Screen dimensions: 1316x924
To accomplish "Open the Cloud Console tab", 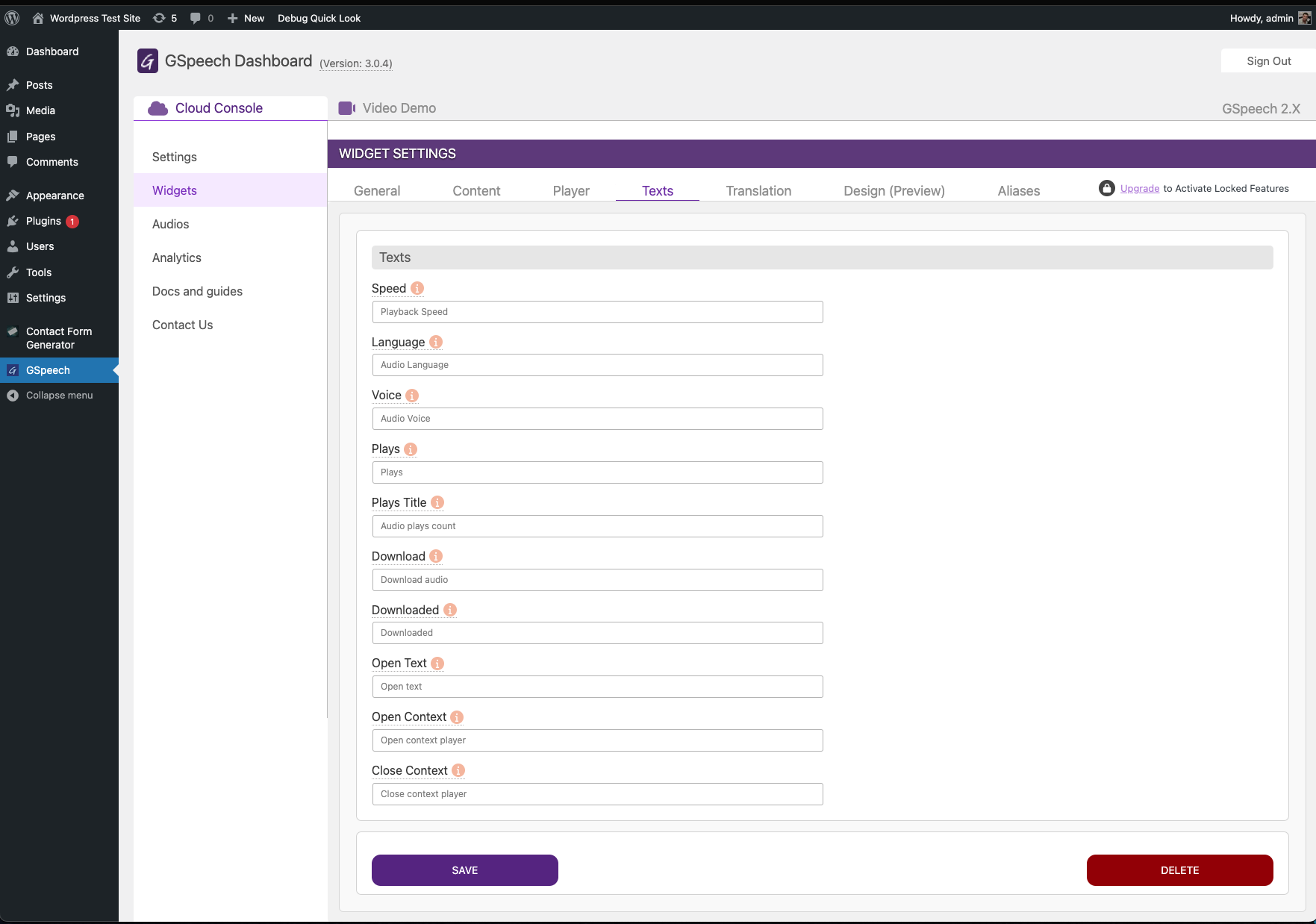I will click(x=231, y=108).
